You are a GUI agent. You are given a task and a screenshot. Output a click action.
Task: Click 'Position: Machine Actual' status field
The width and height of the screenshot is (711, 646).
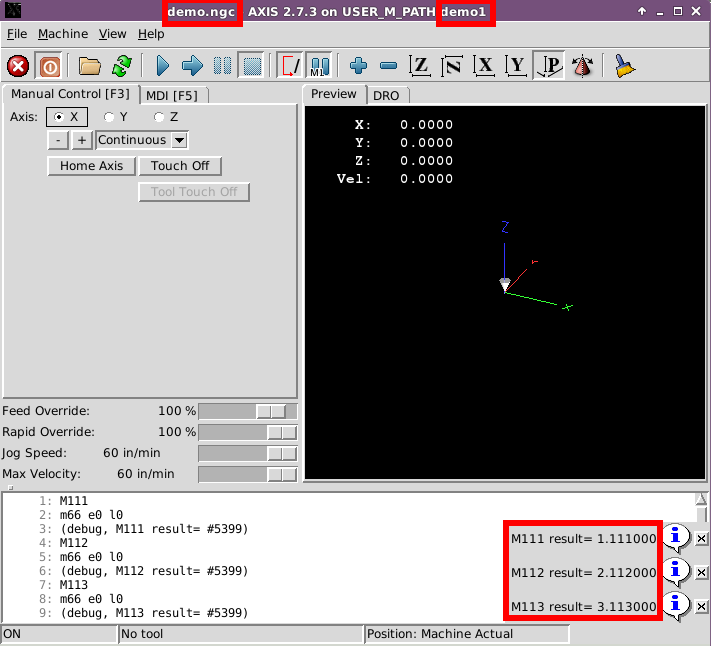click(x=467, y=634)
